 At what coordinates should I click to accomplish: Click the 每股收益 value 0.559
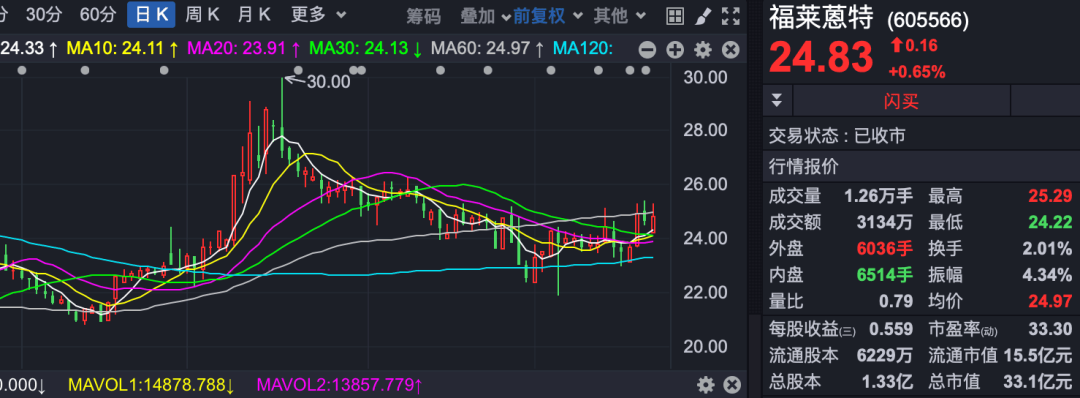coord(891,329)
